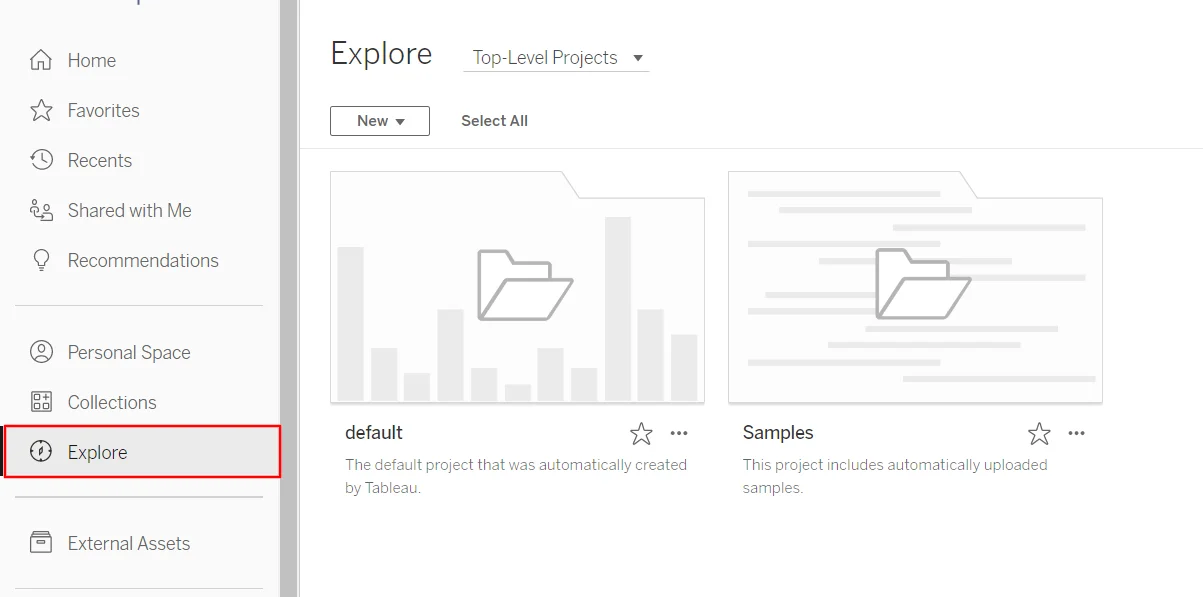Select the Explore sidebar label
The height and width of the screenshot is (597, 1203).
[x=97, y=453]
